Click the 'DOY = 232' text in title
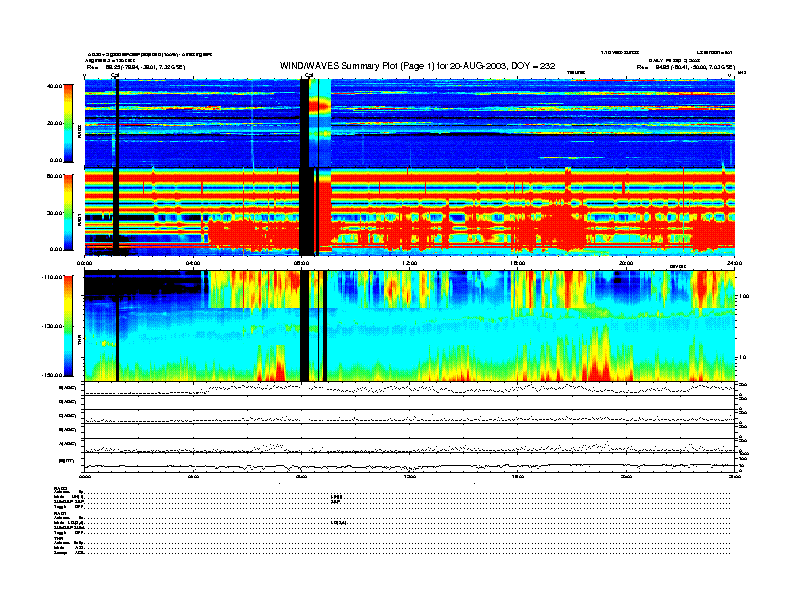 (x=533, y=66)
